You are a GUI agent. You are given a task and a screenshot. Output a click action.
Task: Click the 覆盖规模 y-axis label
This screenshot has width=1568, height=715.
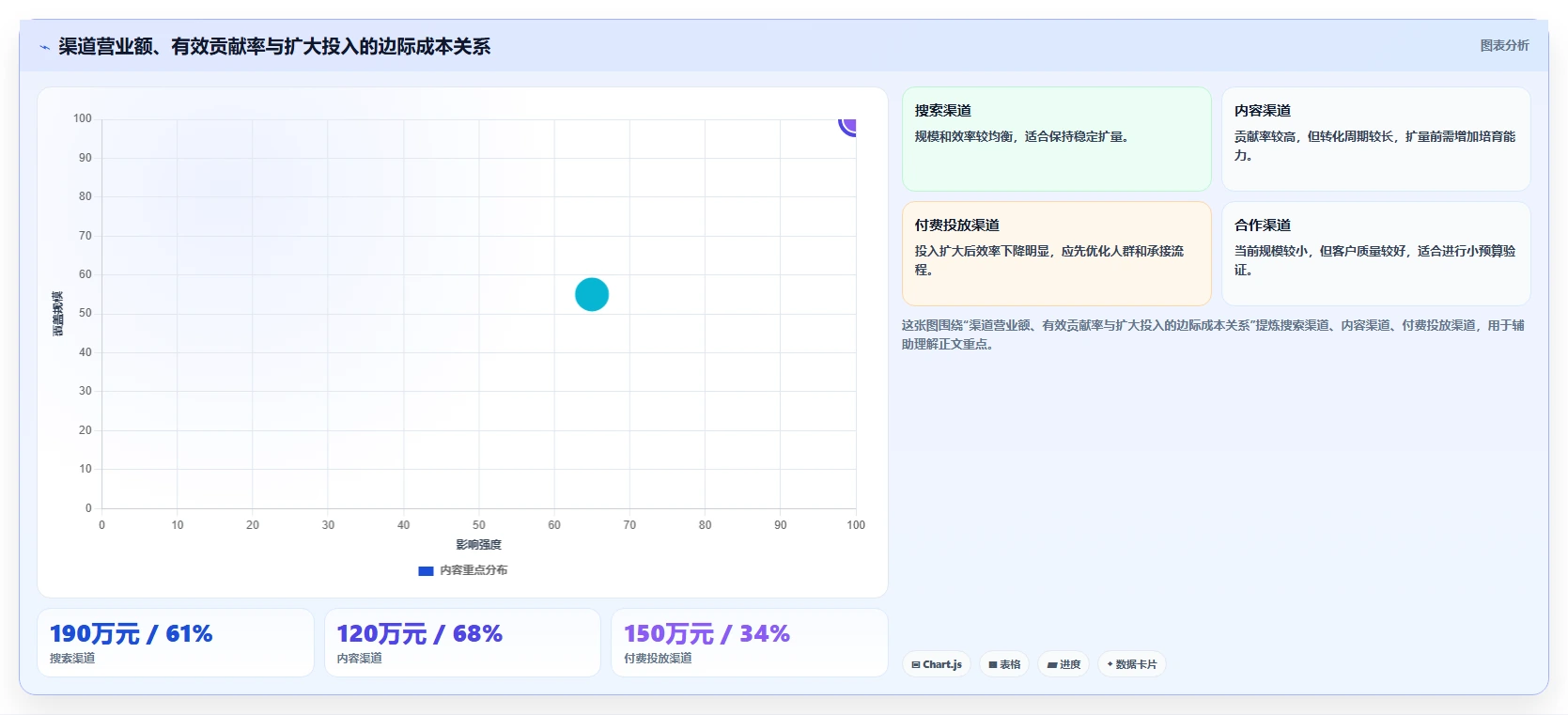(x=58, y=314)
